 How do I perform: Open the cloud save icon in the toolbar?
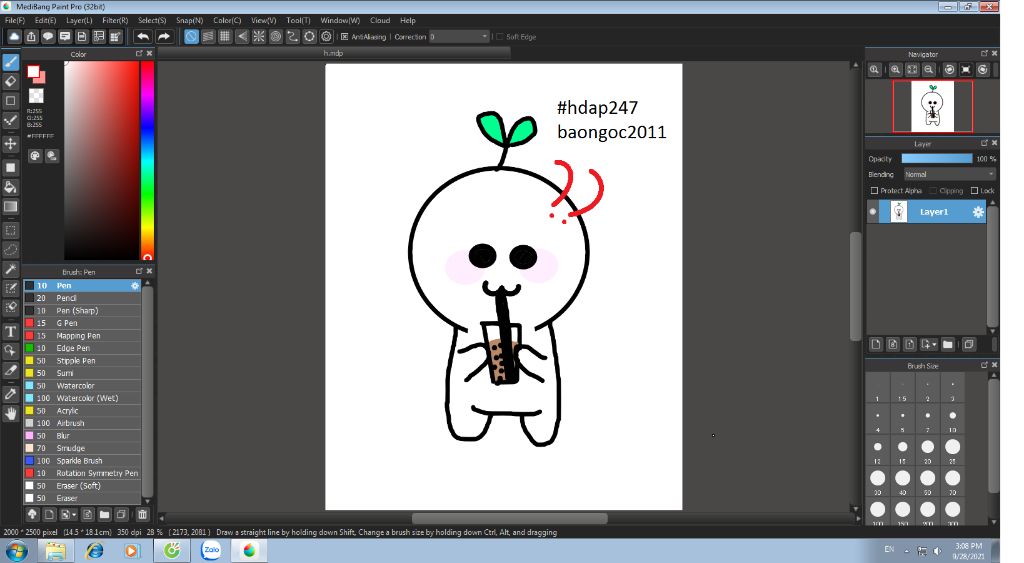[x=14, y=37]
